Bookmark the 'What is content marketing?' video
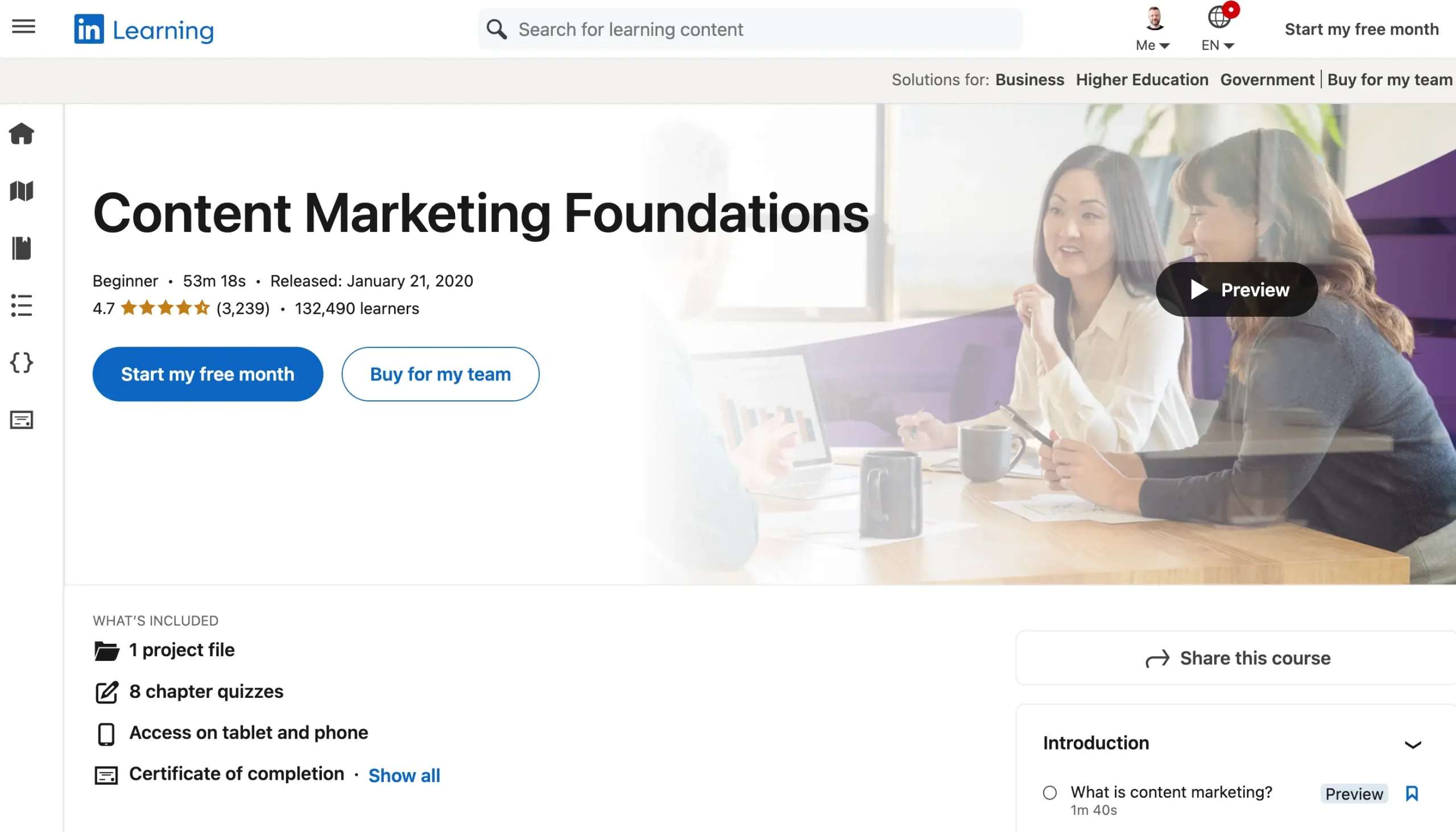The width and height of the screenshot is (1456, 832). [1412, 793]
